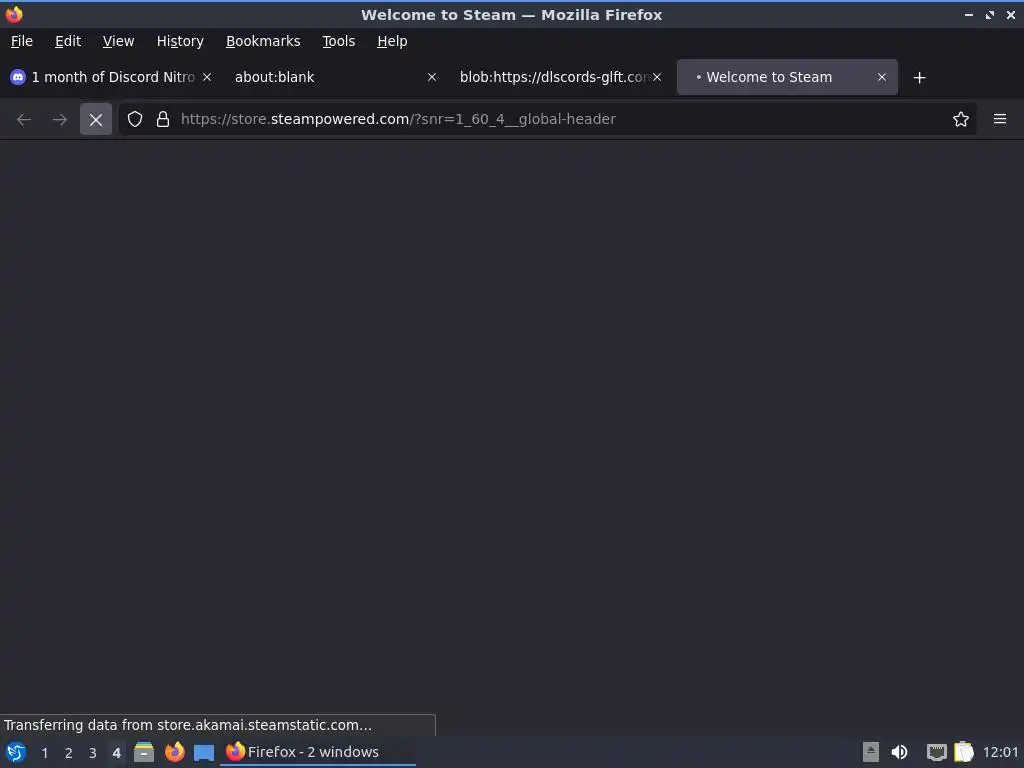This screenshot has height=768, width=1024.
Task: Minimize the Firefox window
Action: pos(968,14)
